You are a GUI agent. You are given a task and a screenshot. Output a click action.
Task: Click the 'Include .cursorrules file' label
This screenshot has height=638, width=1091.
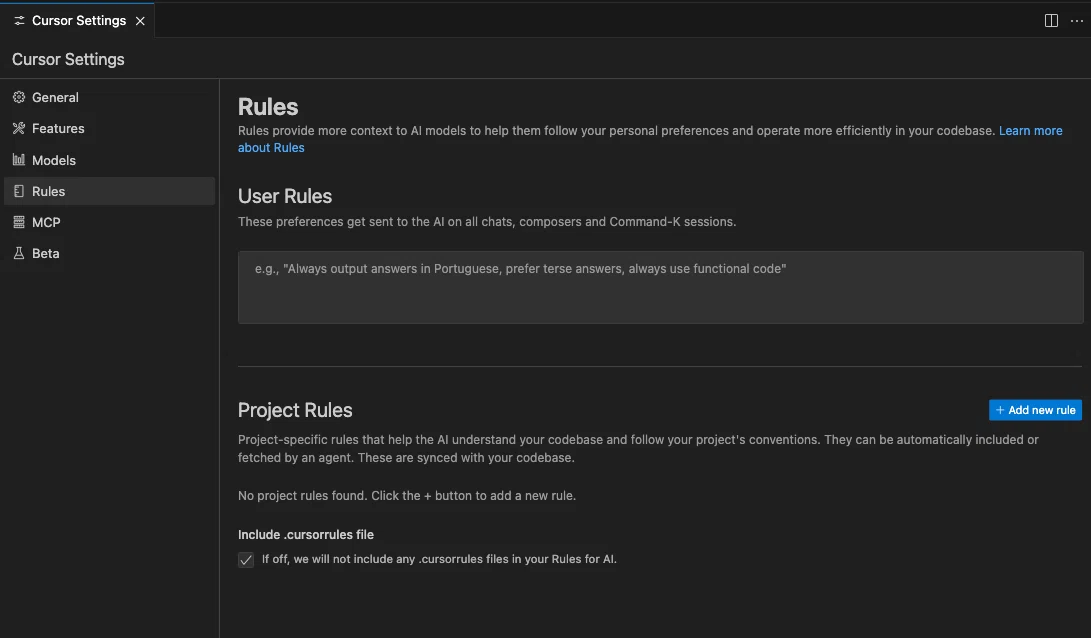click(305, 534)
